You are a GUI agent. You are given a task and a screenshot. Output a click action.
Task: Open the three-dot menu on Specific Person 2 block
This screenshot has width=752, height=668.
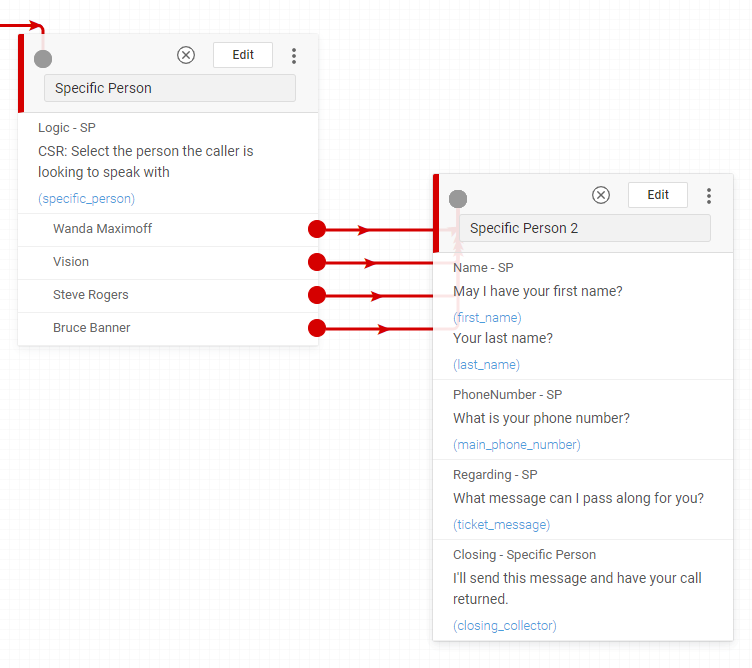708,196
